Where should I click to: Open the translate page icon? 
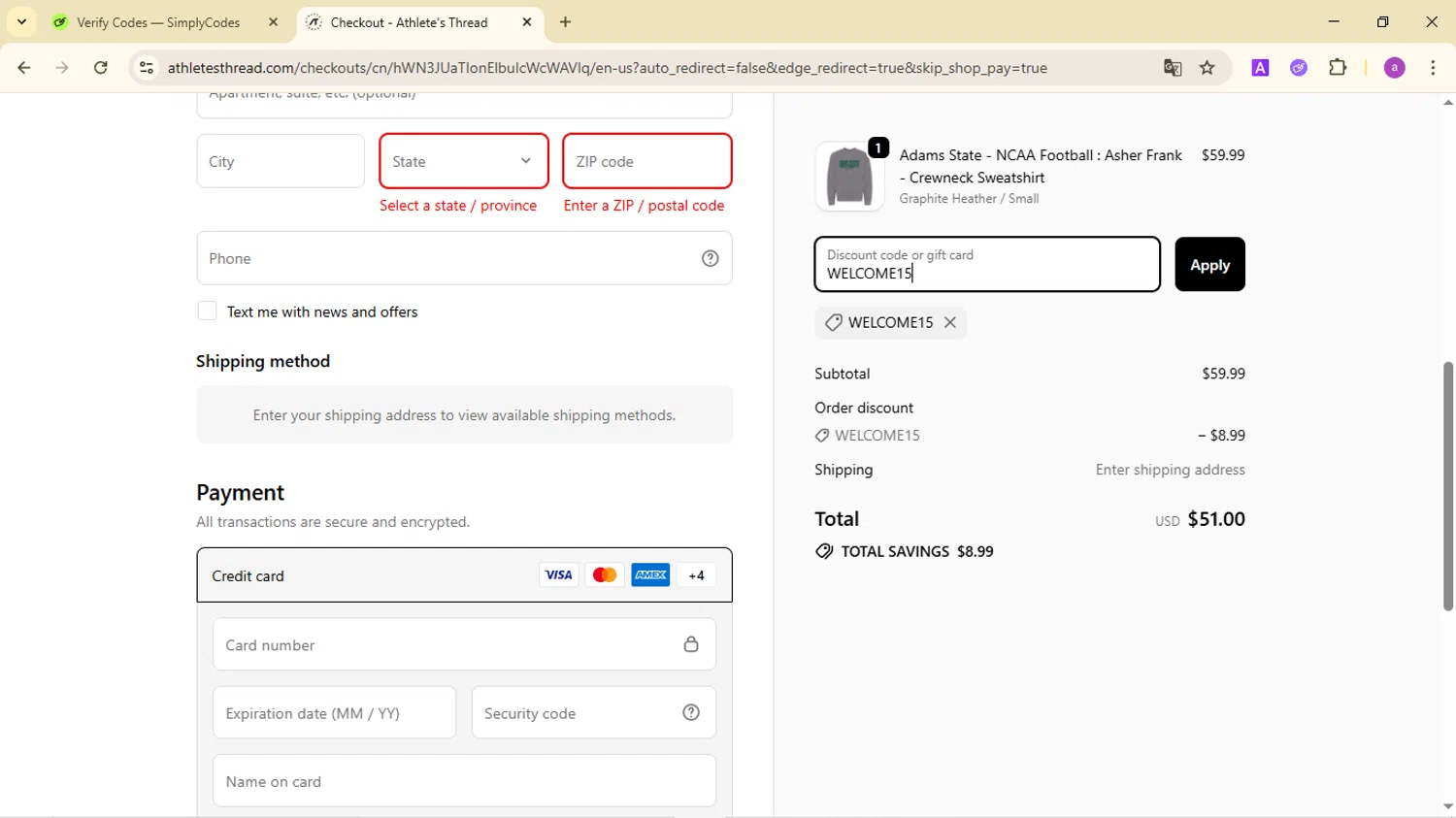tap(1173, 68)
